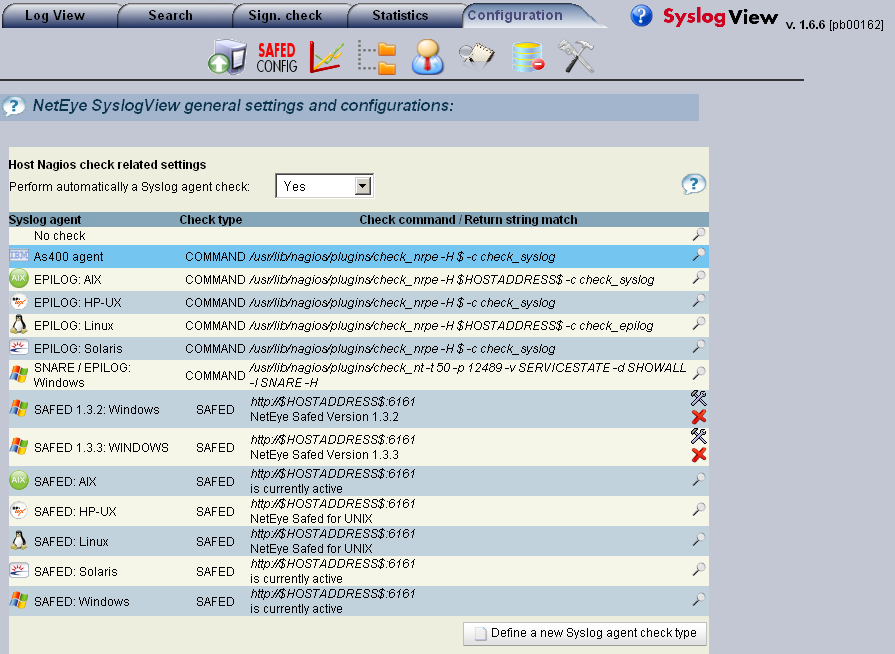Open the host upload icon in the toolbar
The height and width of the screenshot is (654, 895).
[227, 57]
